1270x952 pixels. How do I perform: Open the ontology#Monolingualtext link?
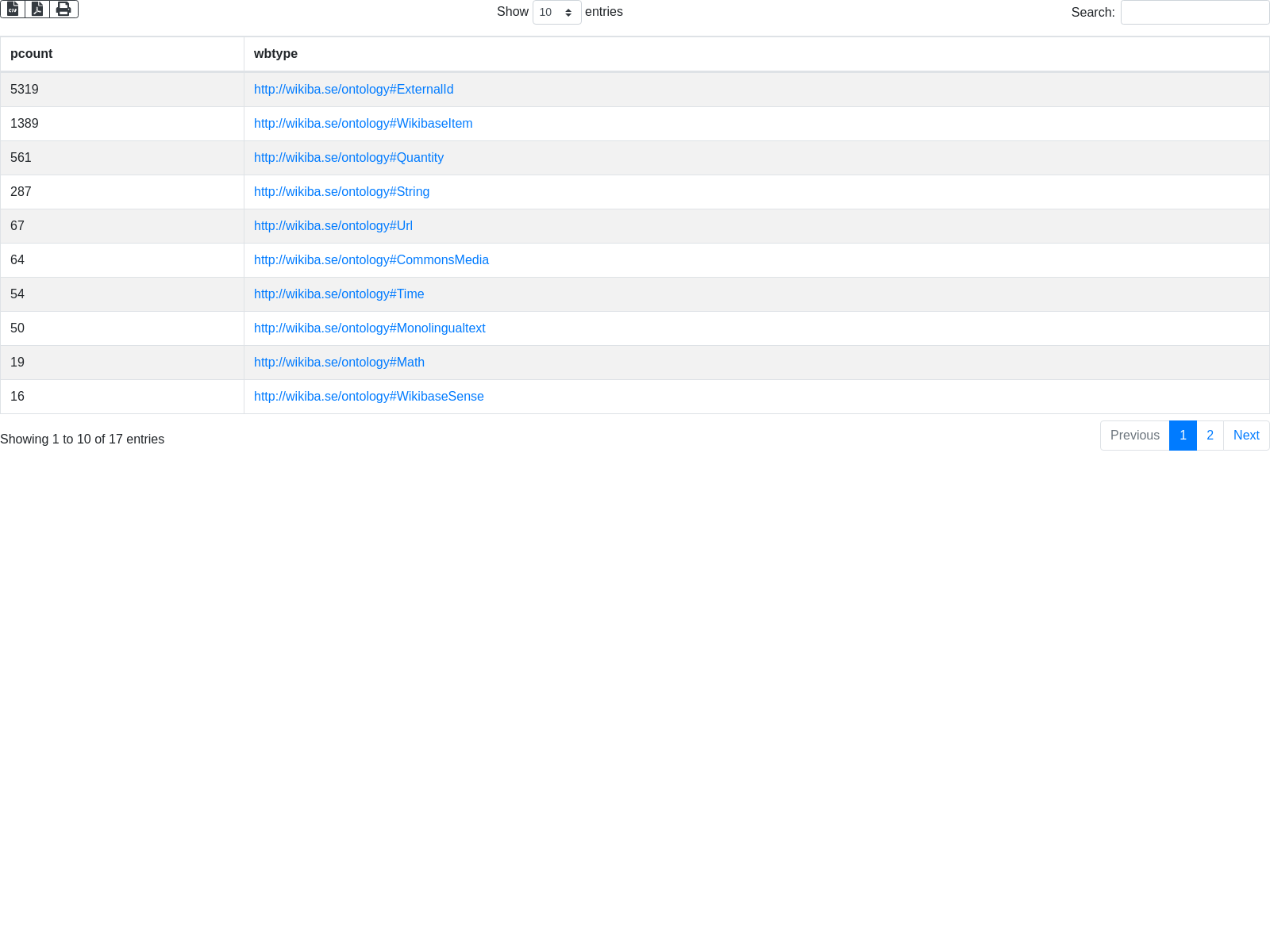point(369,328)
